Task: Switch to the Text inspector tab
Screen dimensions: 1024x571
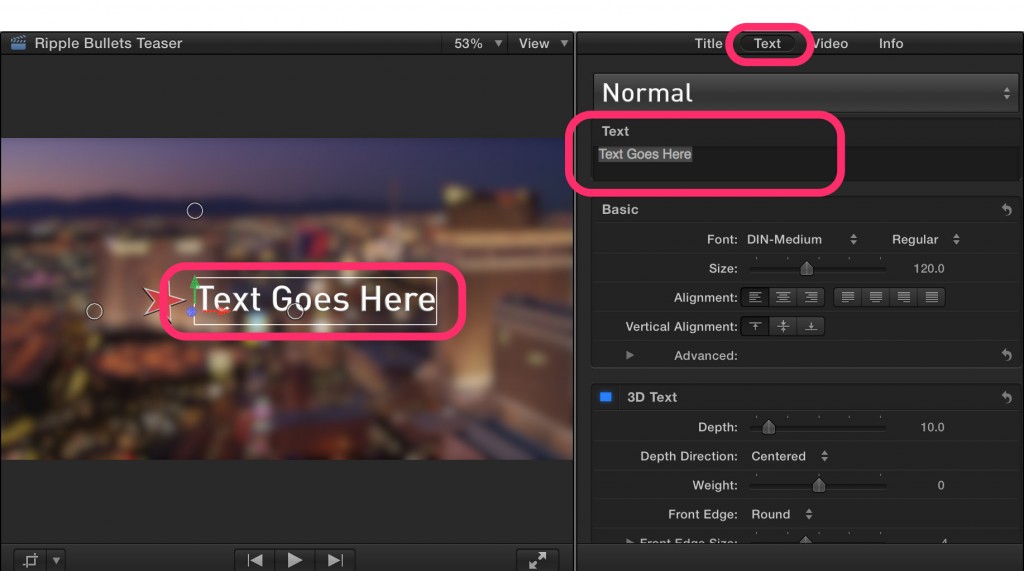Action: 767,43
